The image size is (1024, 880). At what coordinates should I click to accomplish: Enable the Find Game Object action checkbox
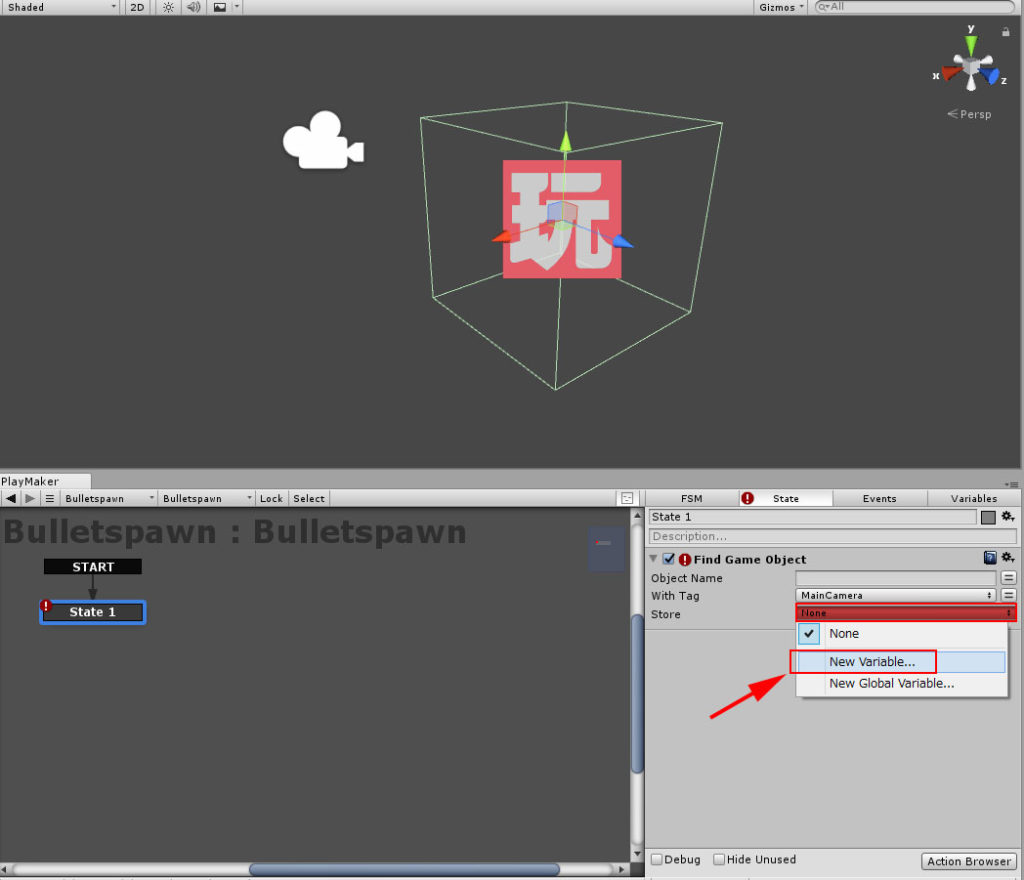(x=668, y=558)
